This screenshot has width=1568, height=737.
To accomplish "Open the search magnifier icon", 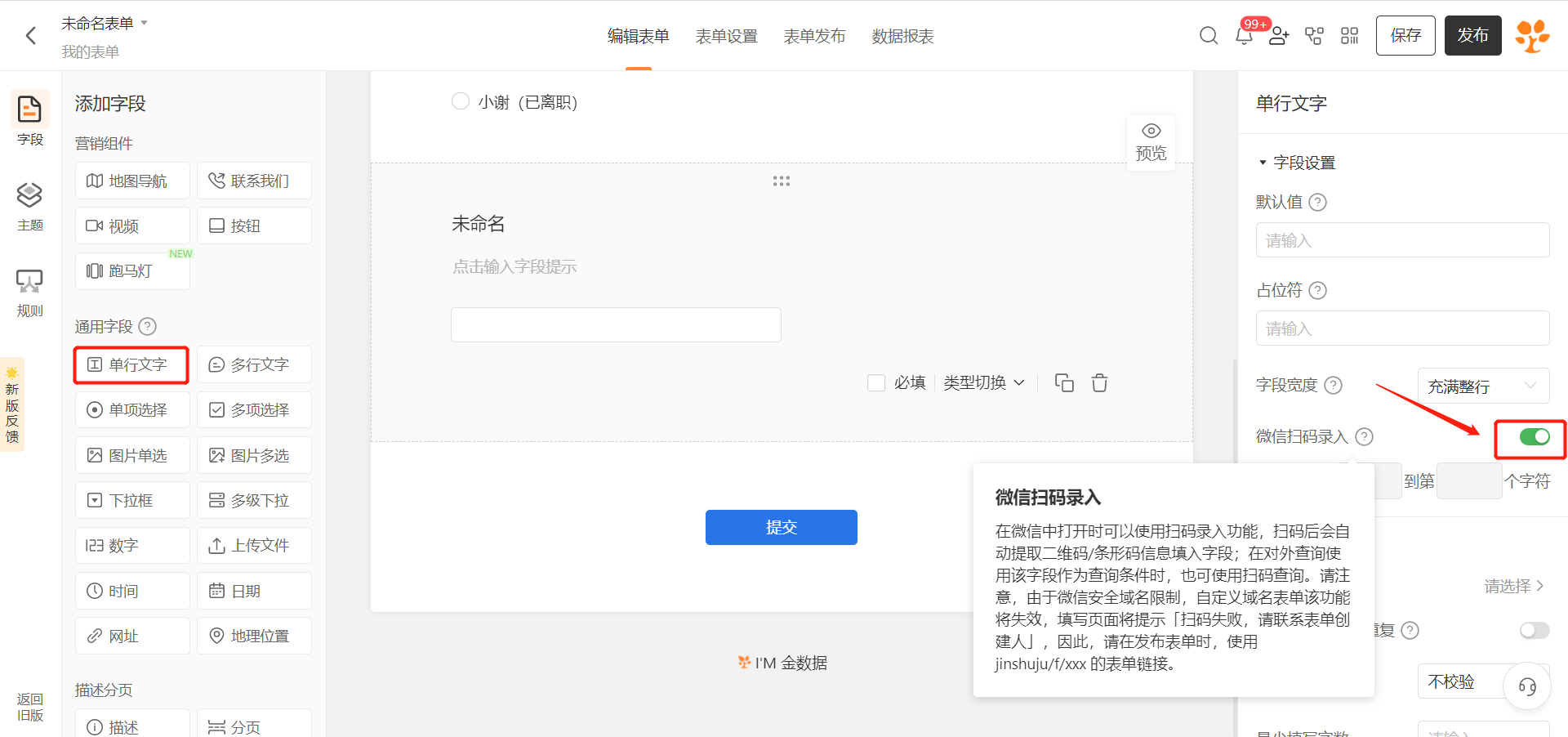I will 1209,36.
